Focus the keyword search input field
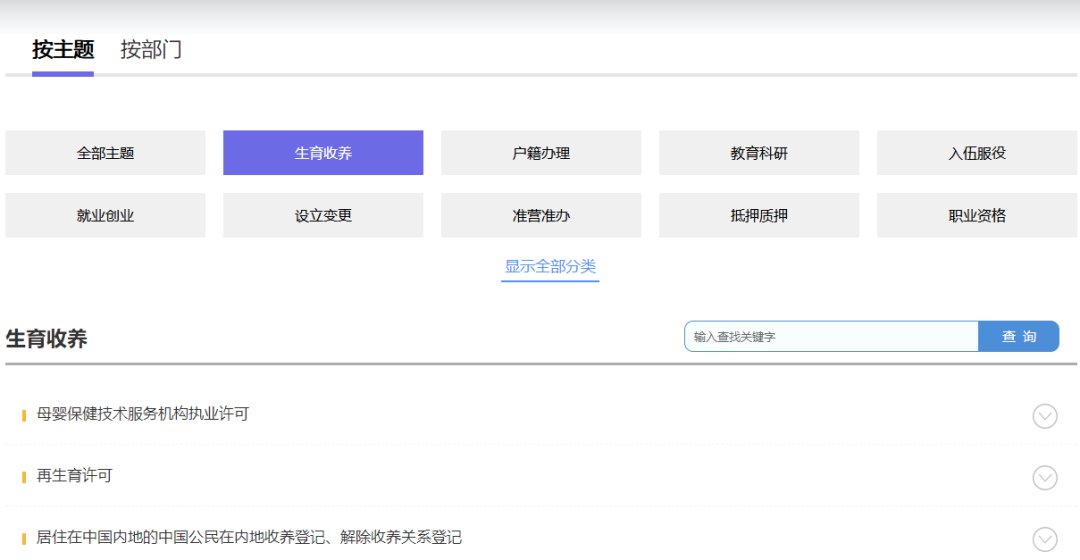This screenshot has height=560, width=1080. [x=830, y=337]
